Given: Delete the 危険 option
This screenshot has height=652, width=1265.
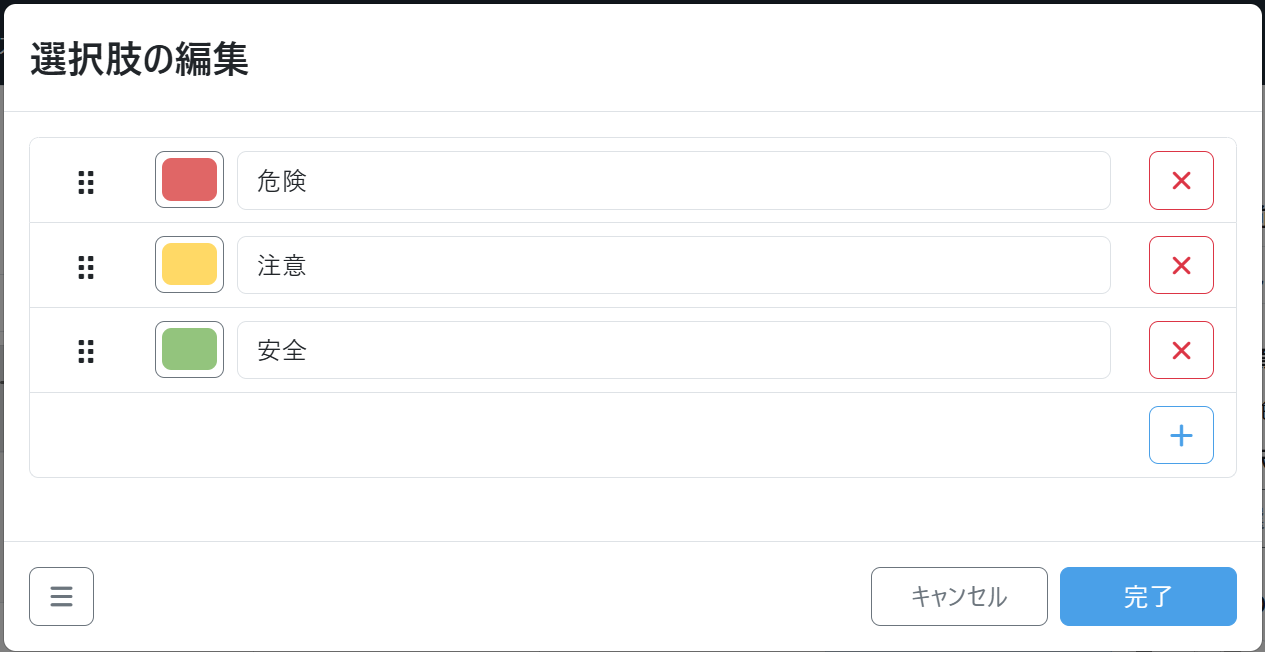Looking at the screenshot, I should pos(1181,181).
